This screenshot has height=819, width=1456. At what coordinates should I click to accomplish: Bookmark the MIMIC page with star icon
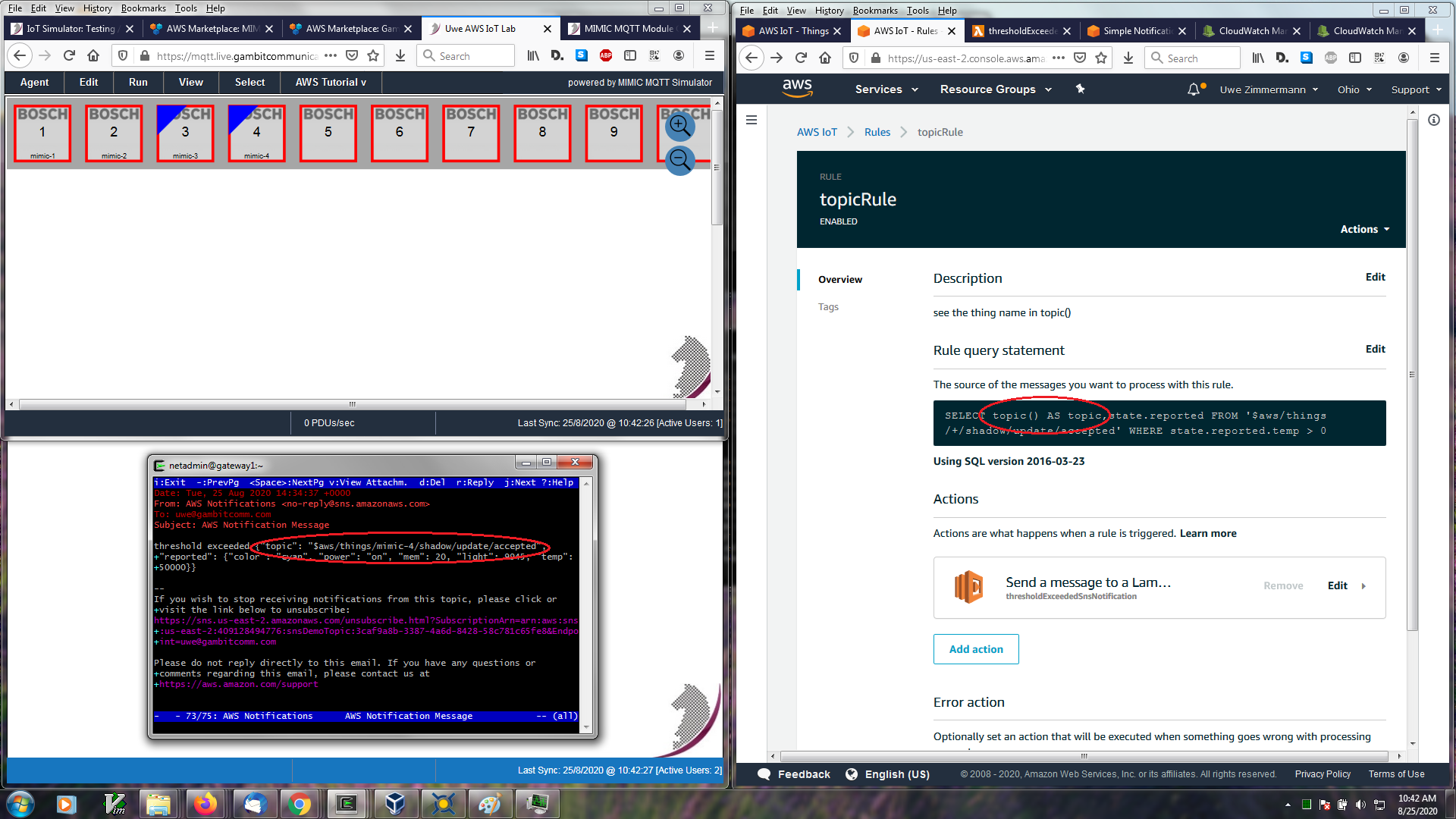pos(373,55)
